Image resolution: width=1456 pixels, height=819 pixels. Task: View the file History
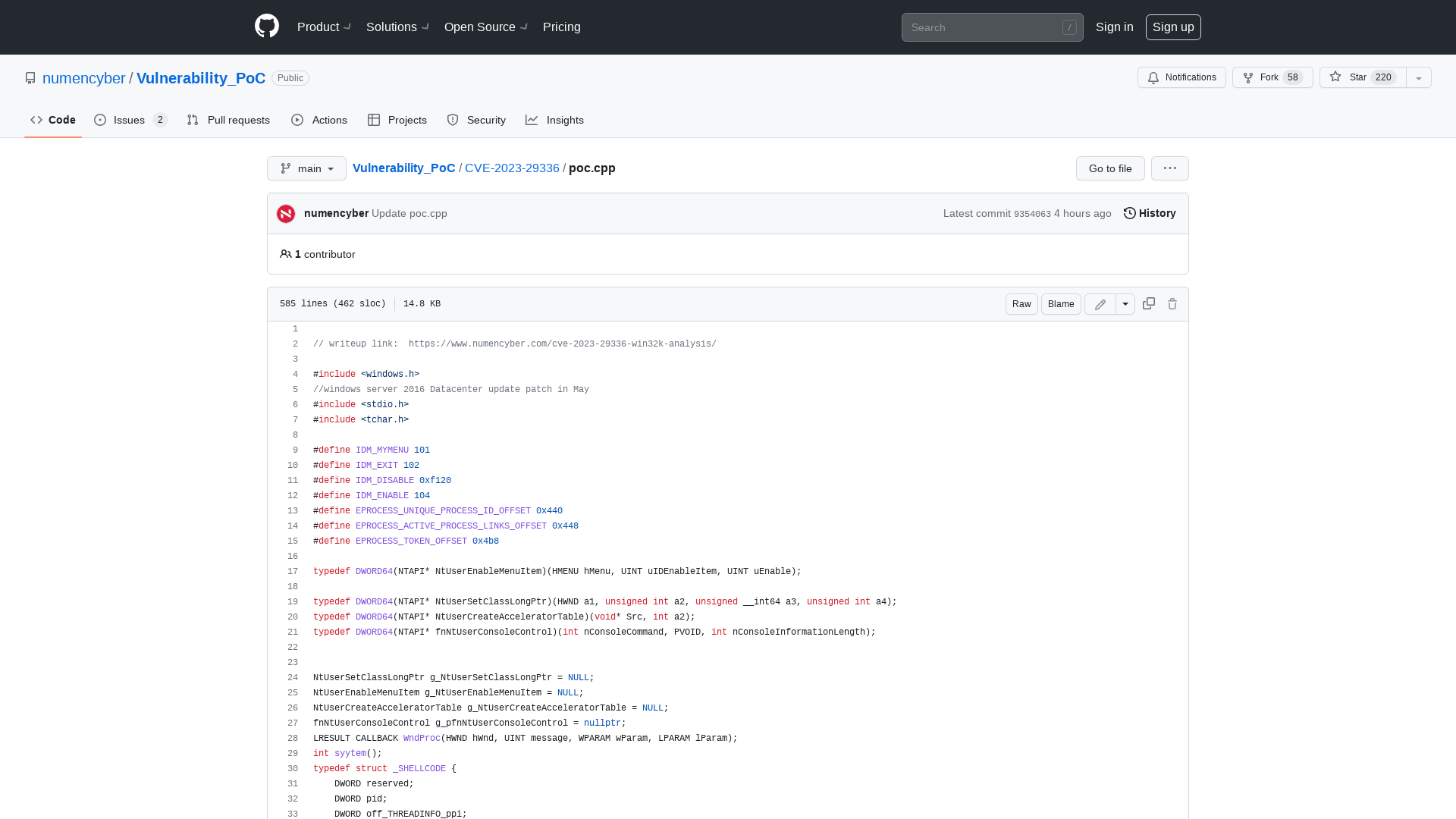click(x=1150, y=213)
